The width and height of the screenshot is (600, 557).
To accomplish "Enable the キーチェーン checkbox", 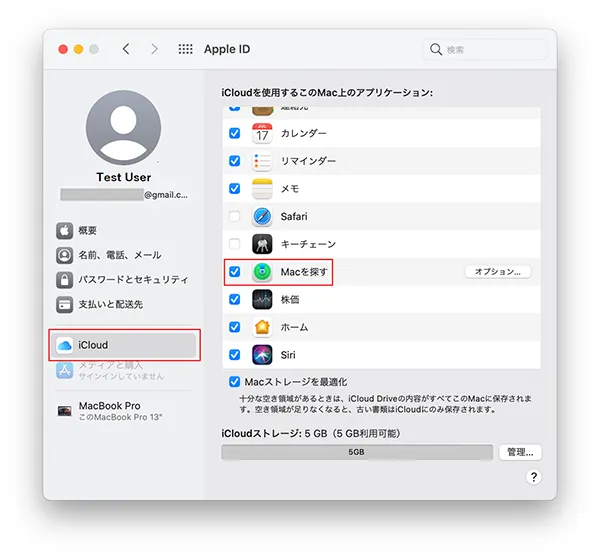I will click(234, 244).
